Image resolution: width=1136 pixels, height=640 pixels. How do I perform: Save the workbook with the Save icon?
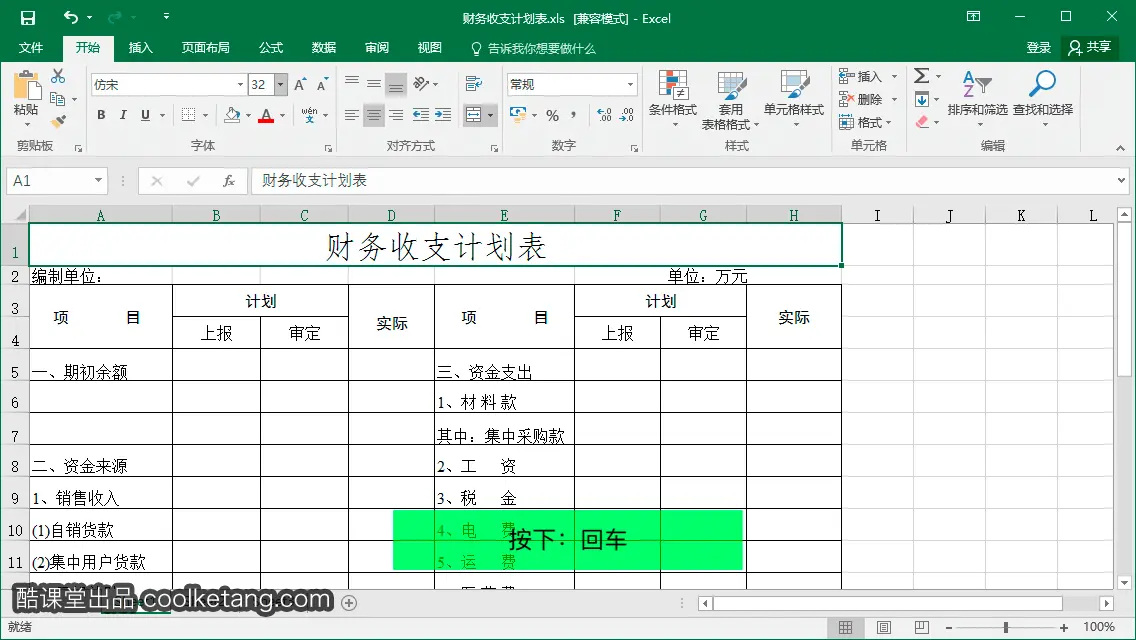click(x=28, y=17)
